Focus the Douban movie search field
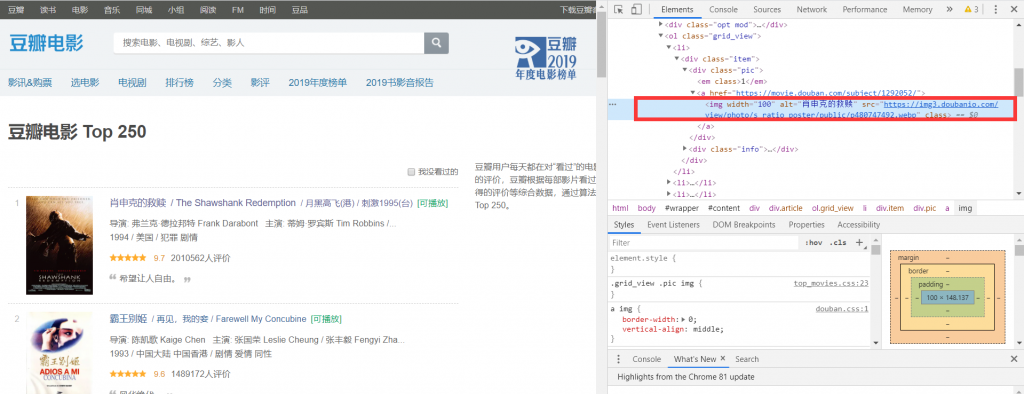The width and height of the screenshot is (1024, 394). click(268, 42)
